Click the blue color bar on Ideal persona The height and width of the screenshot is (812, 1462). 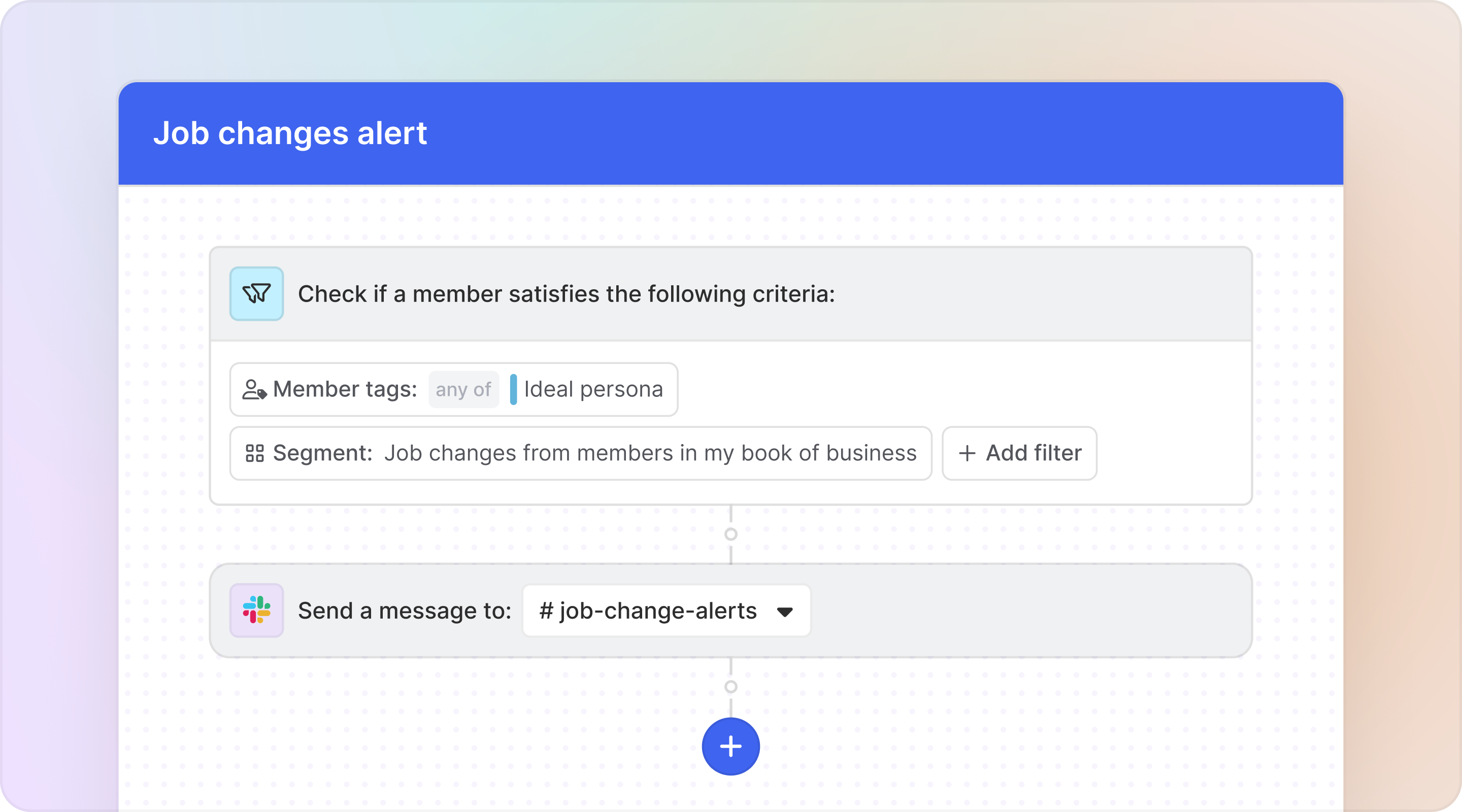point(513,389)
